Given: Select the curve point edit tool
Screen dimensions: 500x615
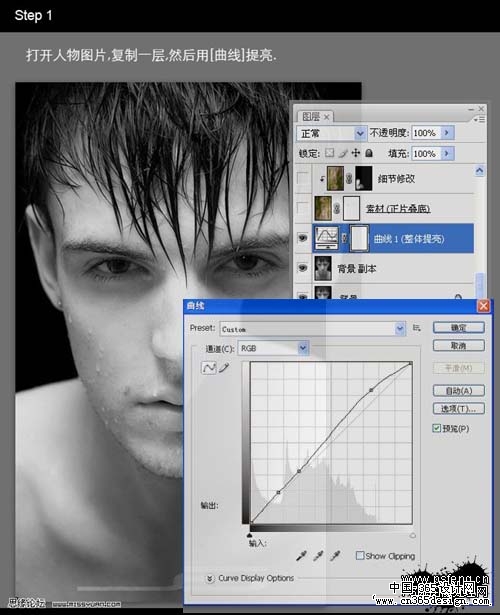Looking at the screenshot, I should pyautogui.click(x=208, y=368).
